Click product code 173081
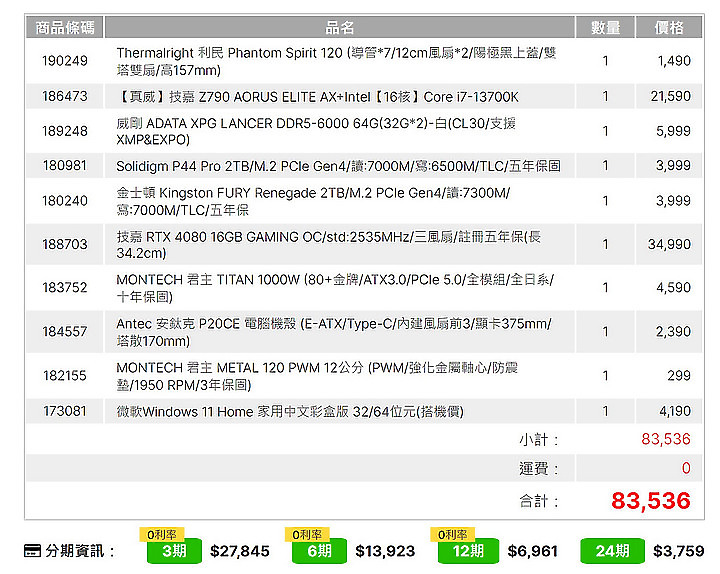Viewport: 720px width, 574px height. 65,411
